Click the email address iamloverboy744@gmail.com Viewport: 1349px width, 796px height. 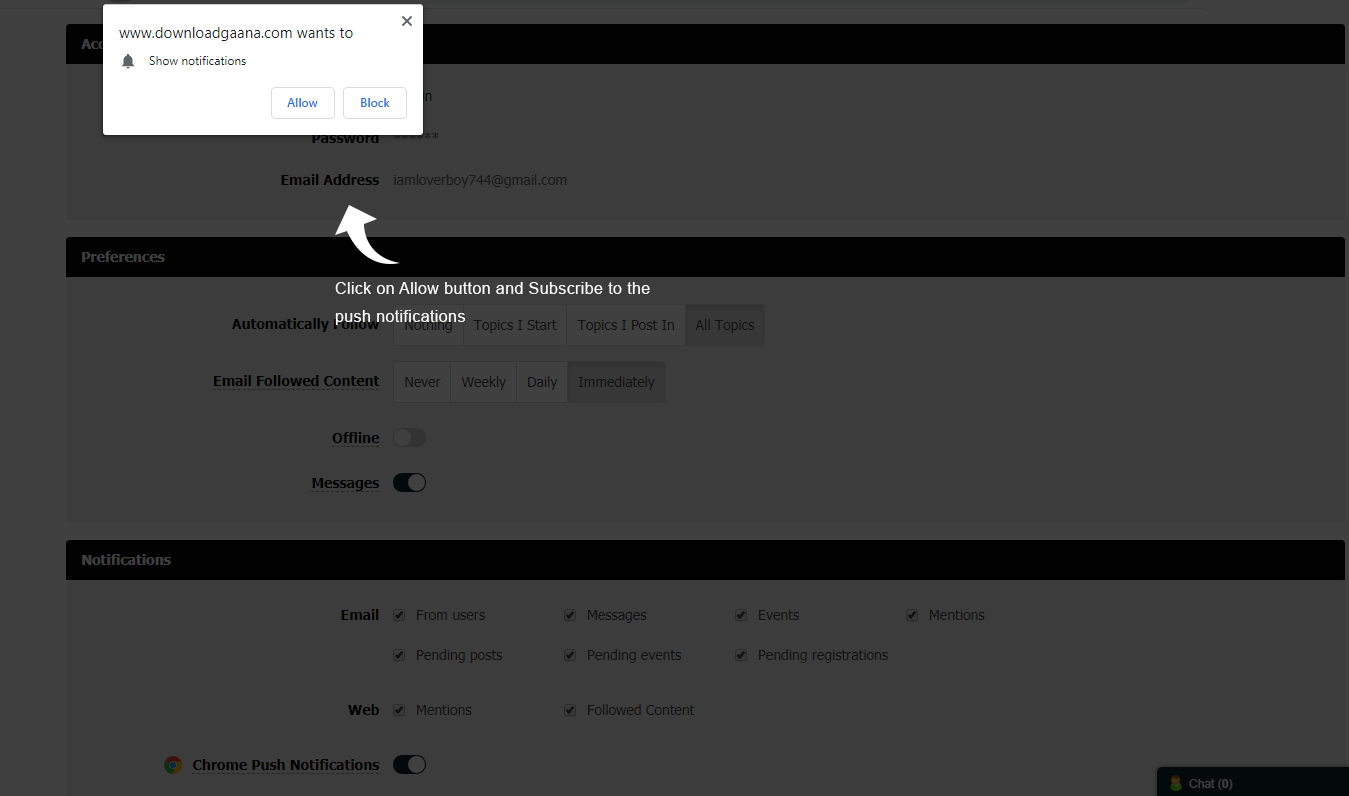(480, 180)
